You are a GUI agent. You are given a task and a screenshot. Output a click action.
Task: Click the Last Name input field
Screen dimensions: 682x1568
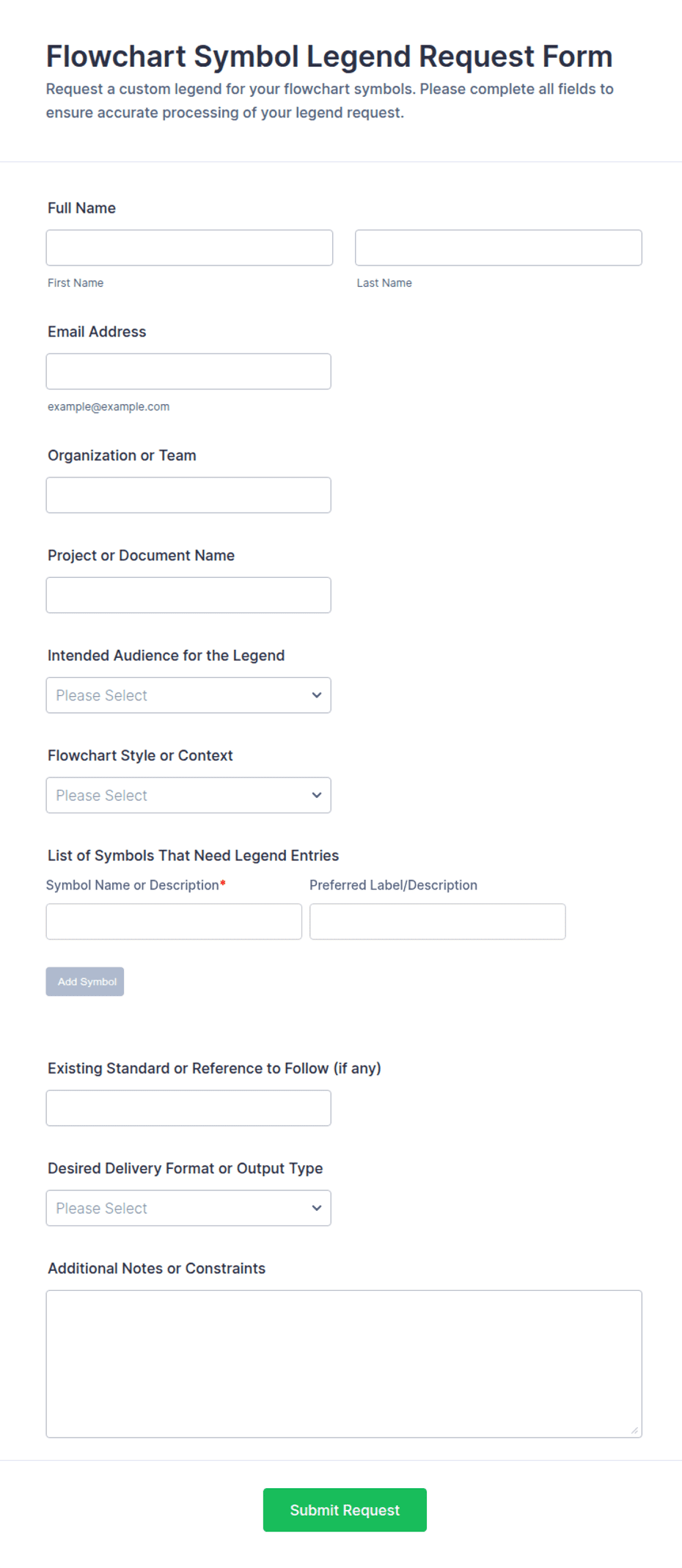(499, 248)
